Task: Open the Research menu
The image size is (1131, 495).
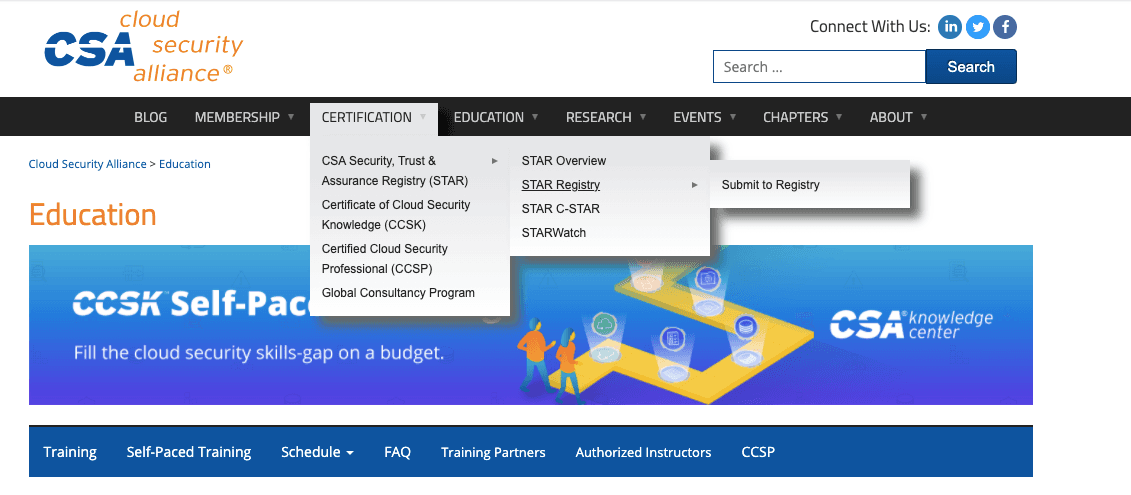Action: 599,117
